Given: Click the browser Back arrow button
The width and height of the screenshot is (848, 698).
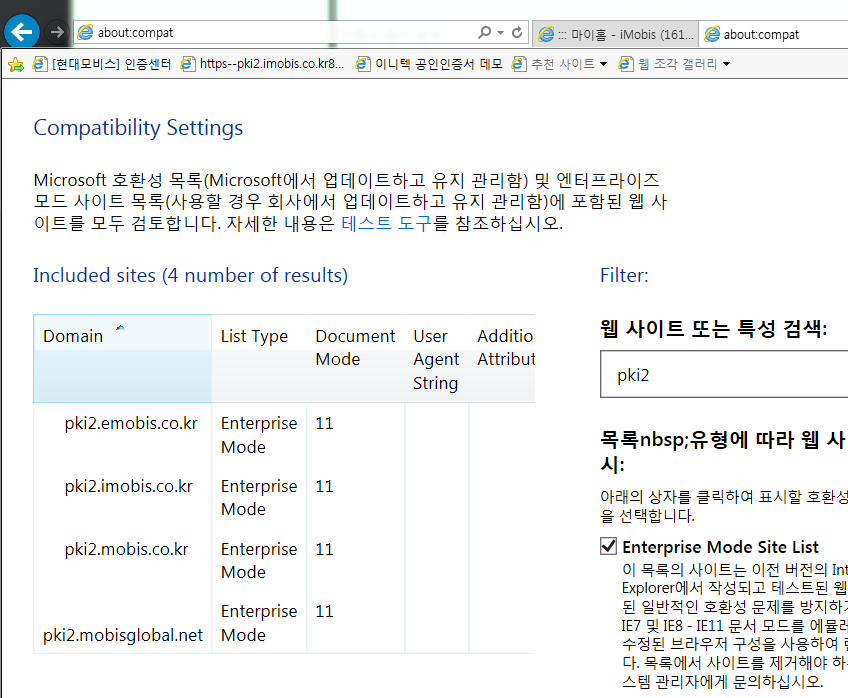Looking at the screenshot, I should pyautogui.click(x=22, y=32).
